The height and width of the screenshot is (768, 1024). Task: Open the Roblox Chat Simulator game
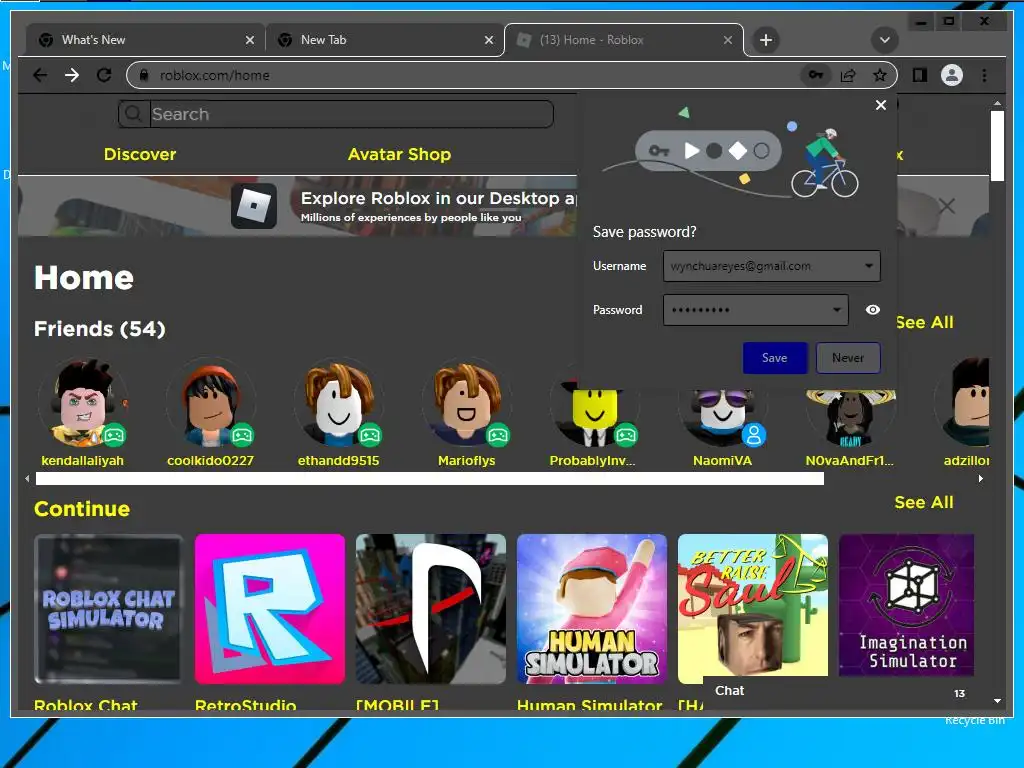(108, 609)
